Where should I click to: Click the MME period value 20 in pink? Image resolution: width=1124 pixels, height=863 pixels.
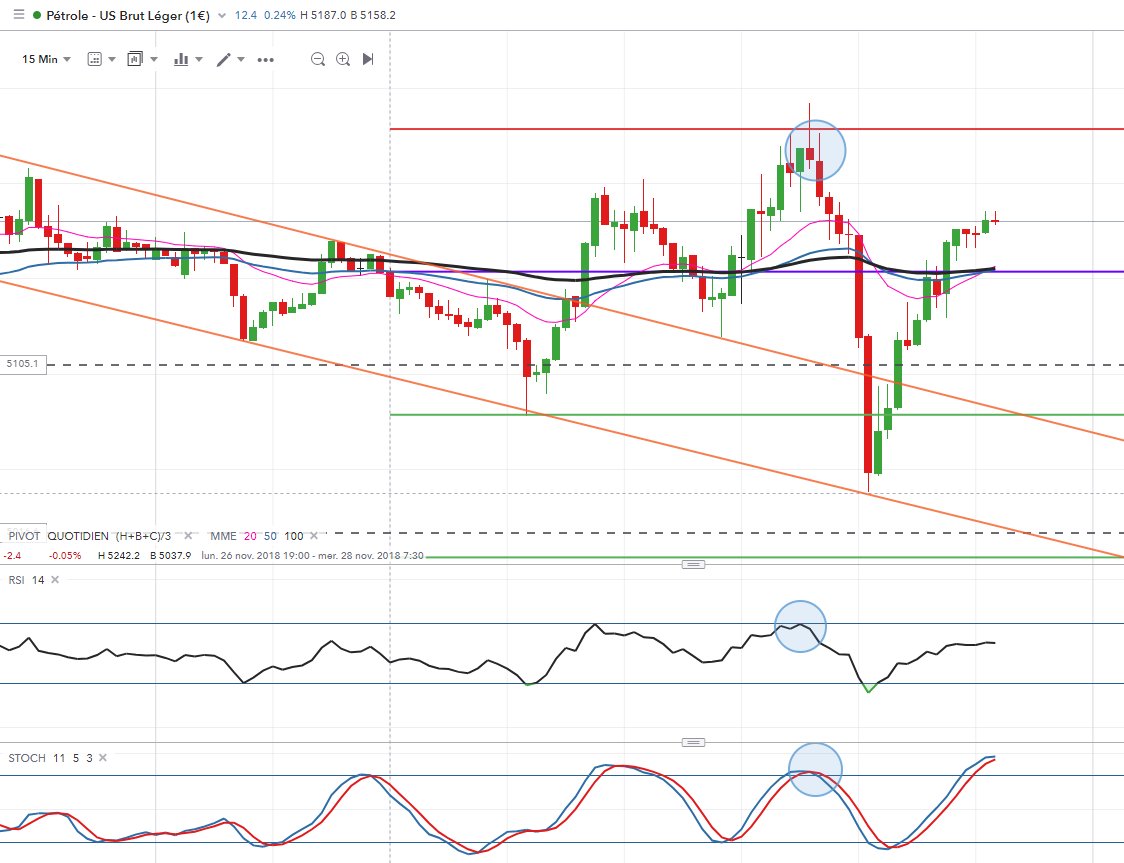pyautogui.click(x=250, y=536)
